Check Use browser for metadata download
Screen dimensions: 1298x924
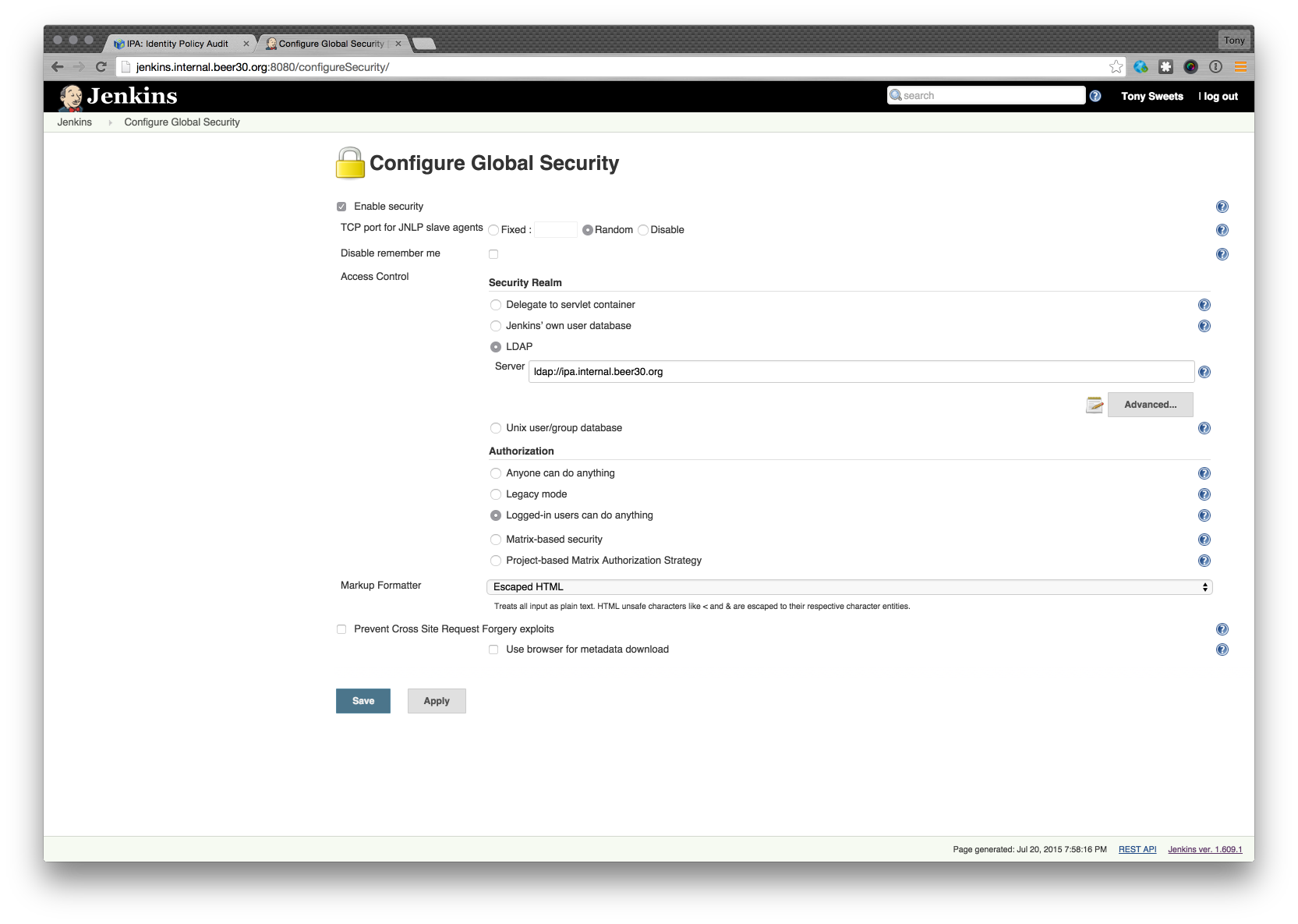pos(493,650)
